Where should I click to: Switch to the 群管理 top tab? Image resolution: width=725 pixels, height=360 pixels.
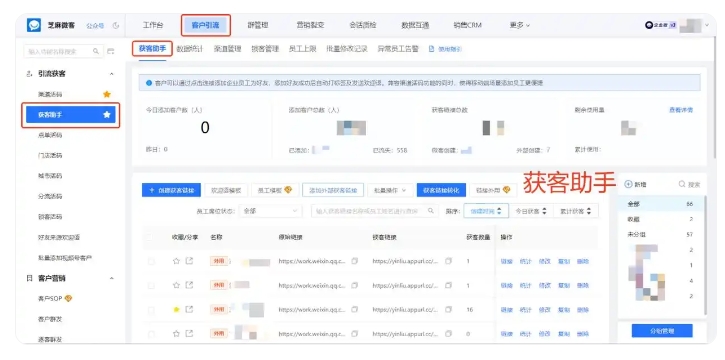258,25
